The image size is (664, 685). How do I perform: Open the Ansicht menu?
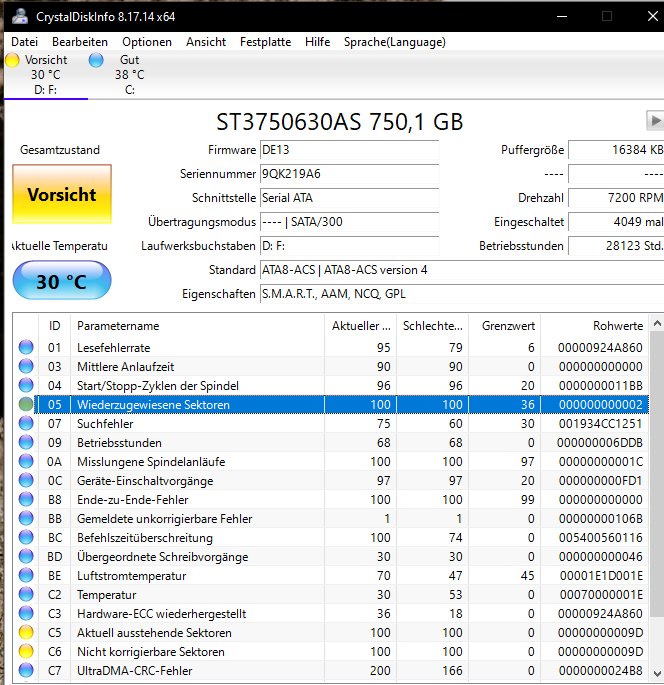click(206, 42)
